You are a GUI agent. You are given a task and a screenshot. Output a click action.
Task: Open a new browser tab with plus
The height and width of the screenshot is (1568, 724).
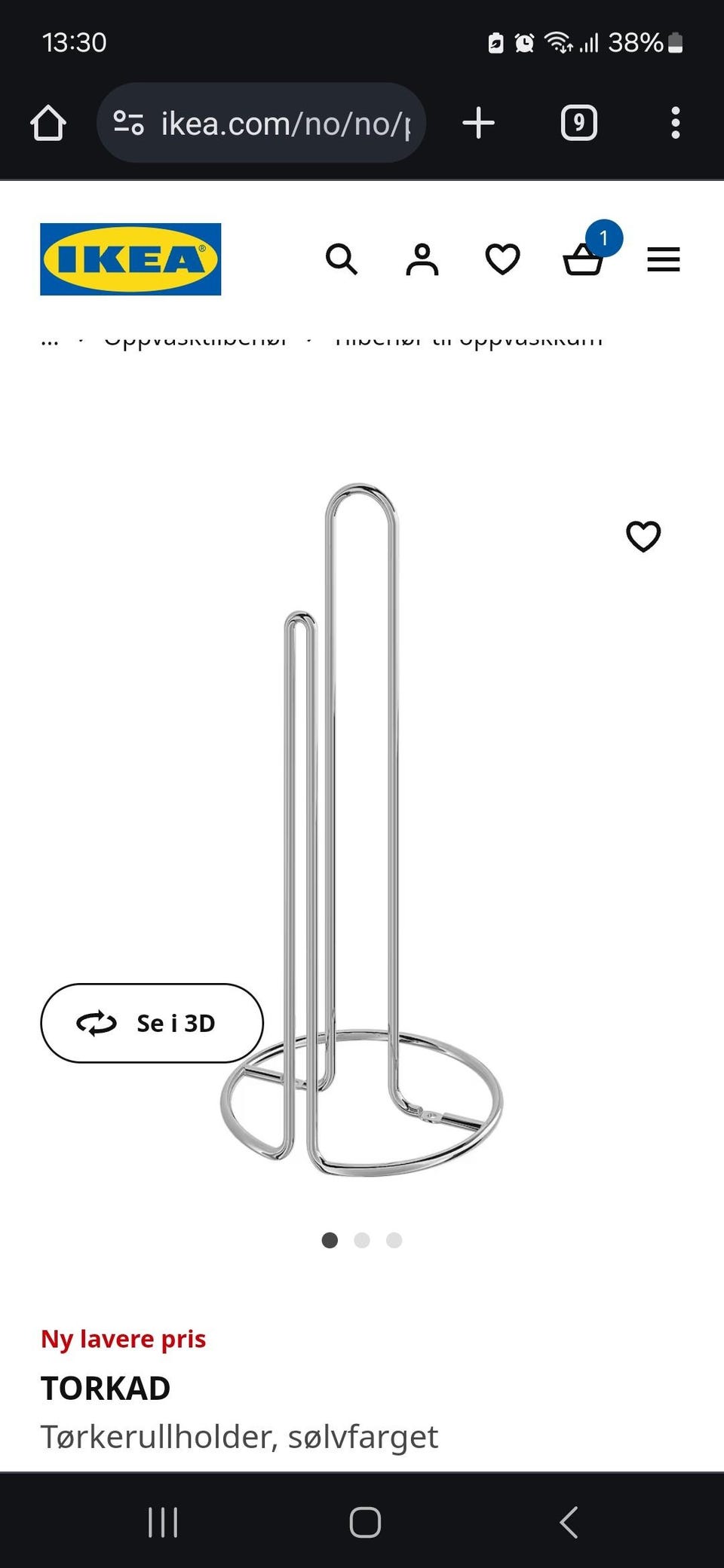(478, 123)
